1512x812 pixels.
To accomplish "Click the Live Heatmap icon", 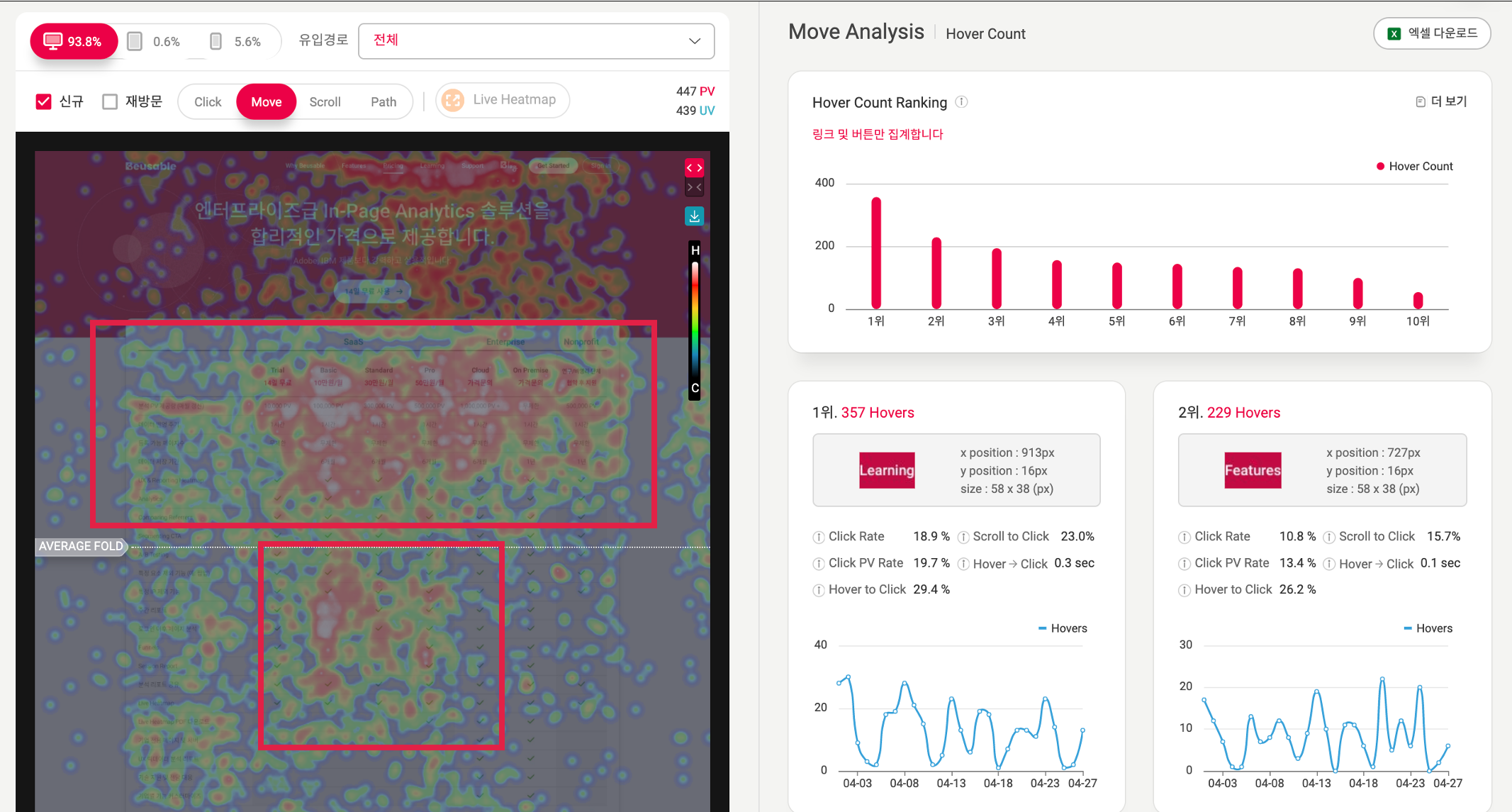I will [x=454, y=100].
